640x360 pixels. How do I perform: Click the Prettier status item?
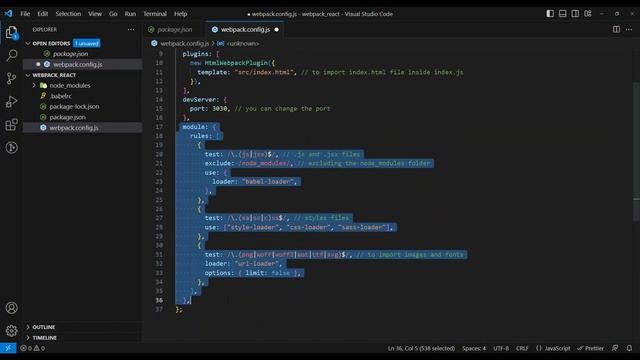(590, 348)
